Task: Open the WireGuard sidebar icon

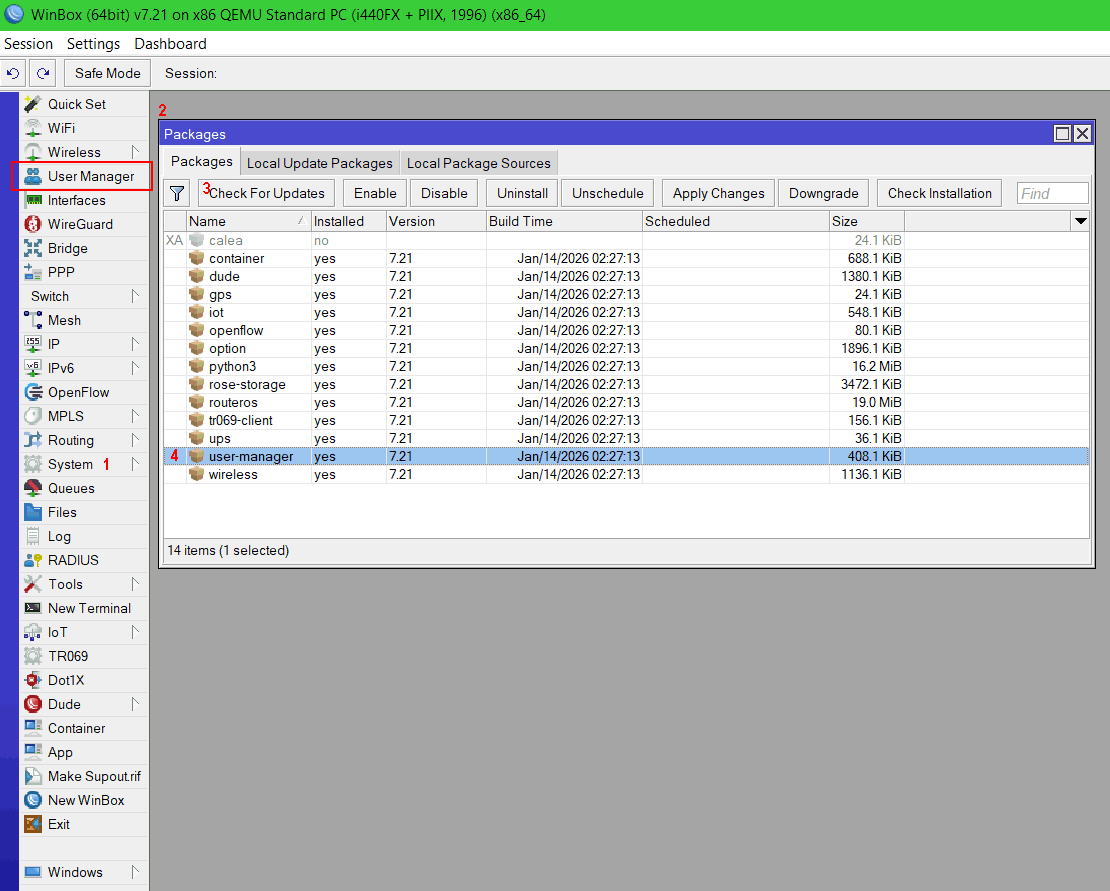Action: point(33,224)
